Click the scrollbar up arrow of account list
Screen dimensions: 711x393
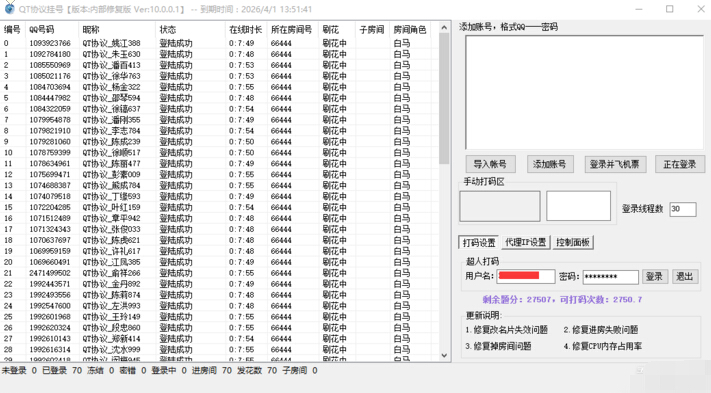point(444,28)
